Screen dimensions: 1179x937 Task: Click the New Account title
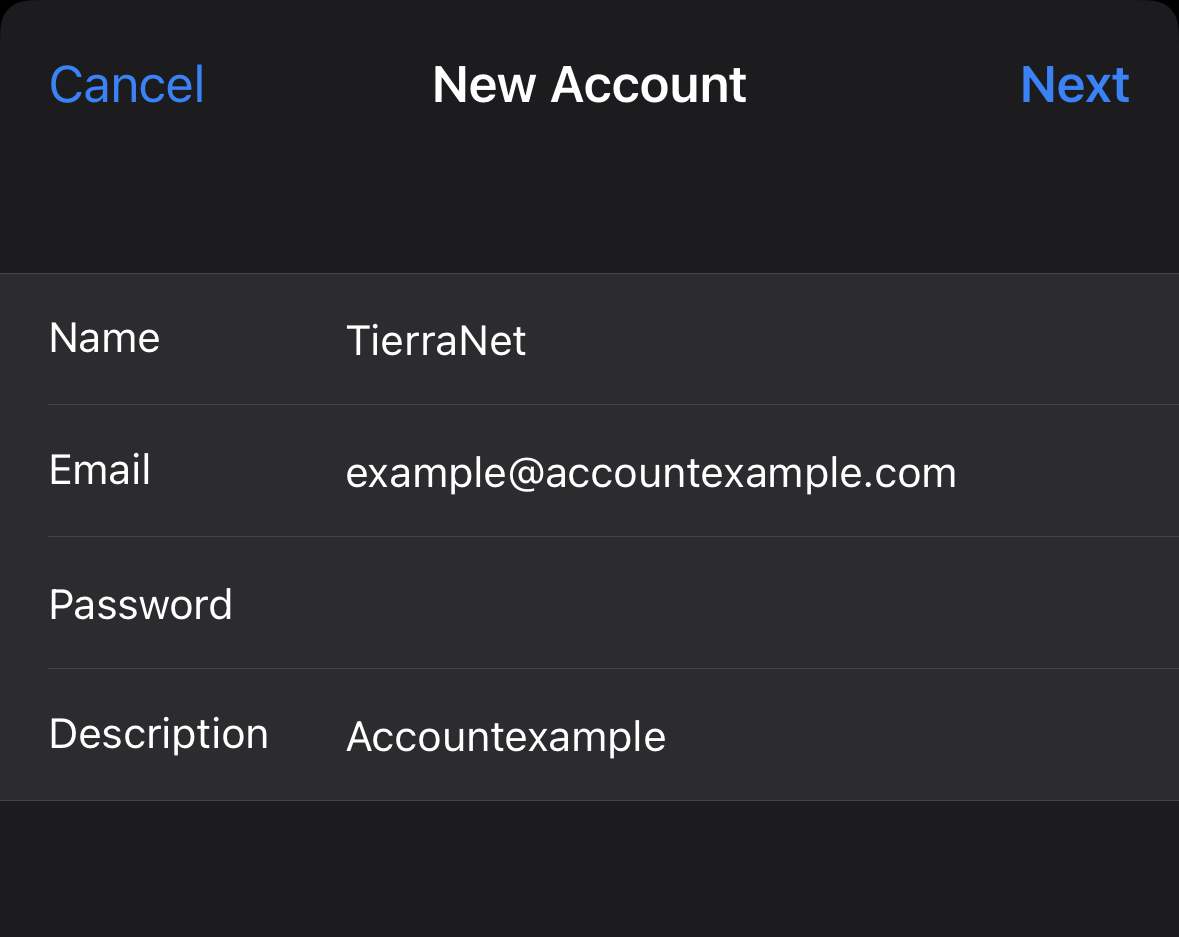[x=589, y=85]
